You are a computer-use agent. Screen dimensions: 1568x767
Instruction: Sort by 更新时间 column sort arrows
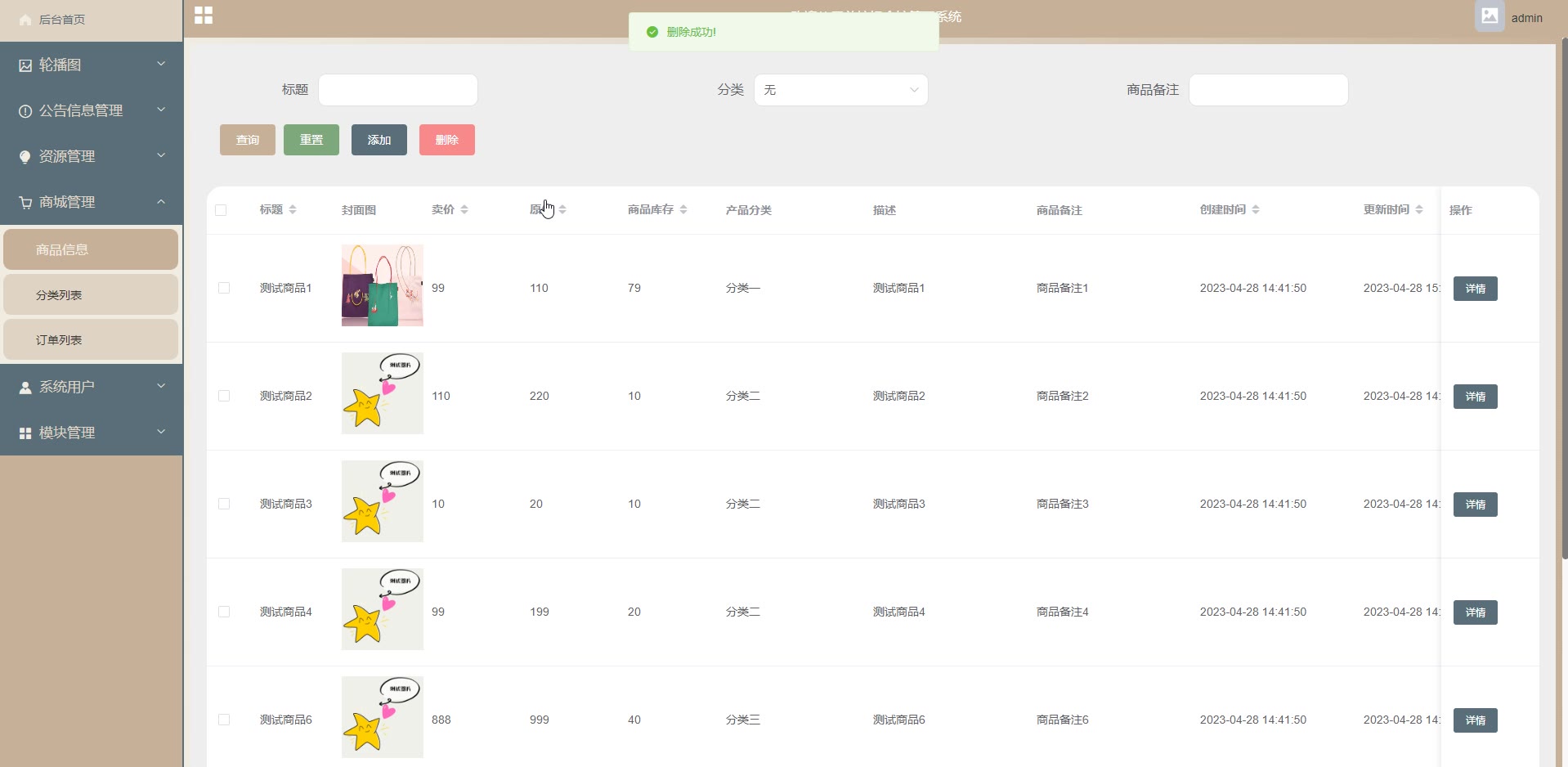coord(1419,210)
